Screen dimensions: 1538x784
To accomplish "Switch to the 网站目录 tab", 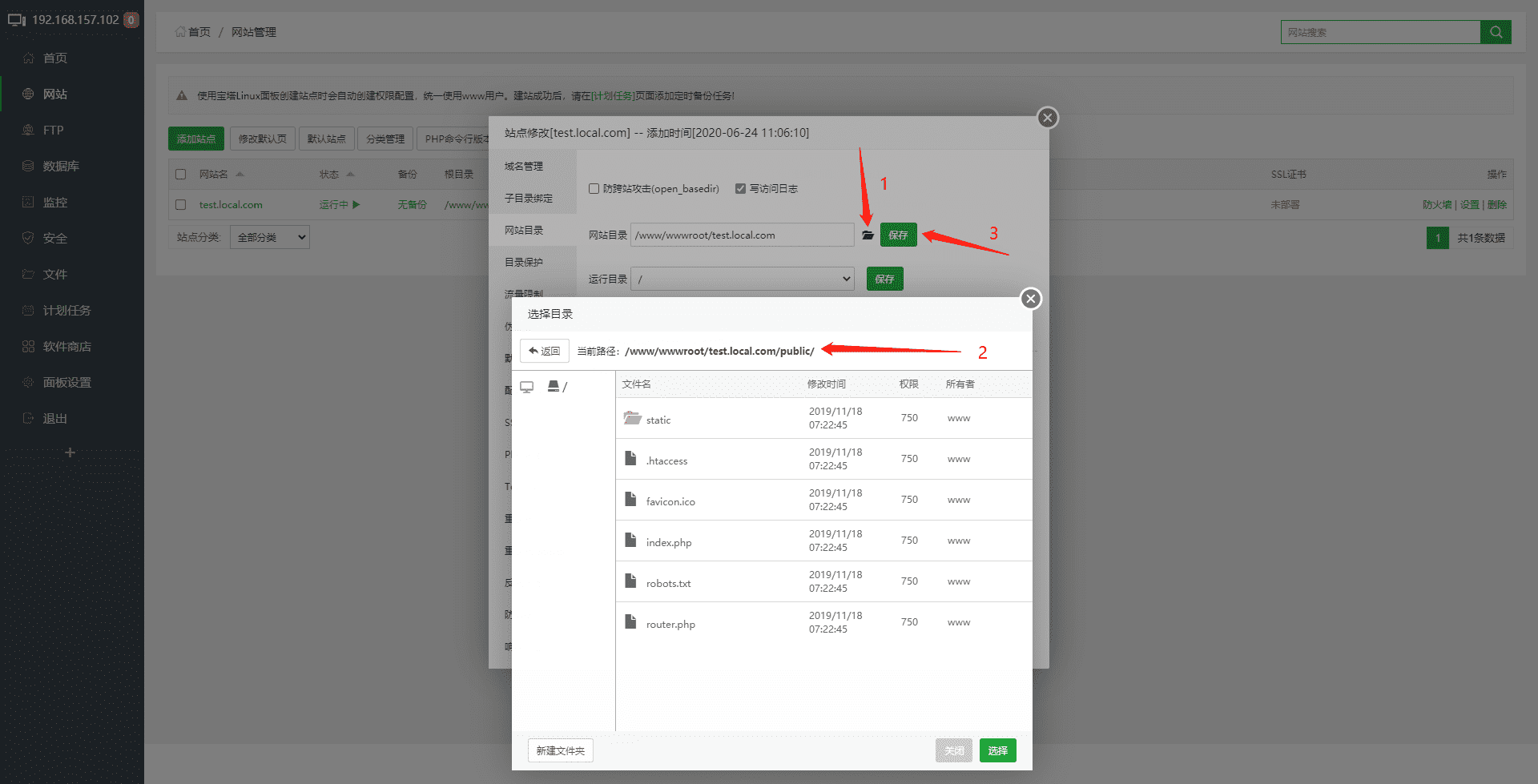I will tap(533, 230).
